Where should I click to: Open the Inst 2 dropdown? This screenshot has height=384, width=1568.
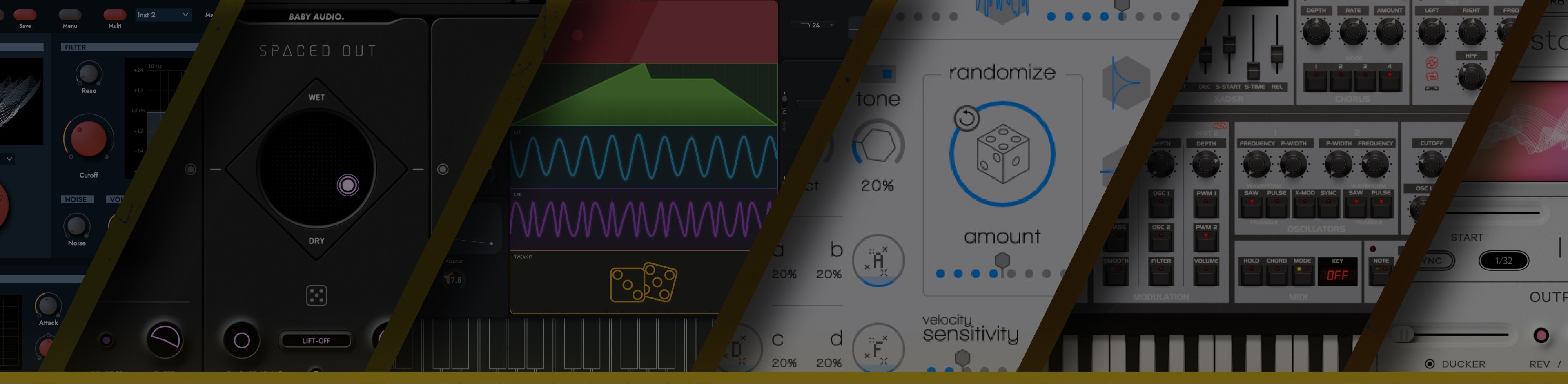pyautogui.click(x=163, y=15)
